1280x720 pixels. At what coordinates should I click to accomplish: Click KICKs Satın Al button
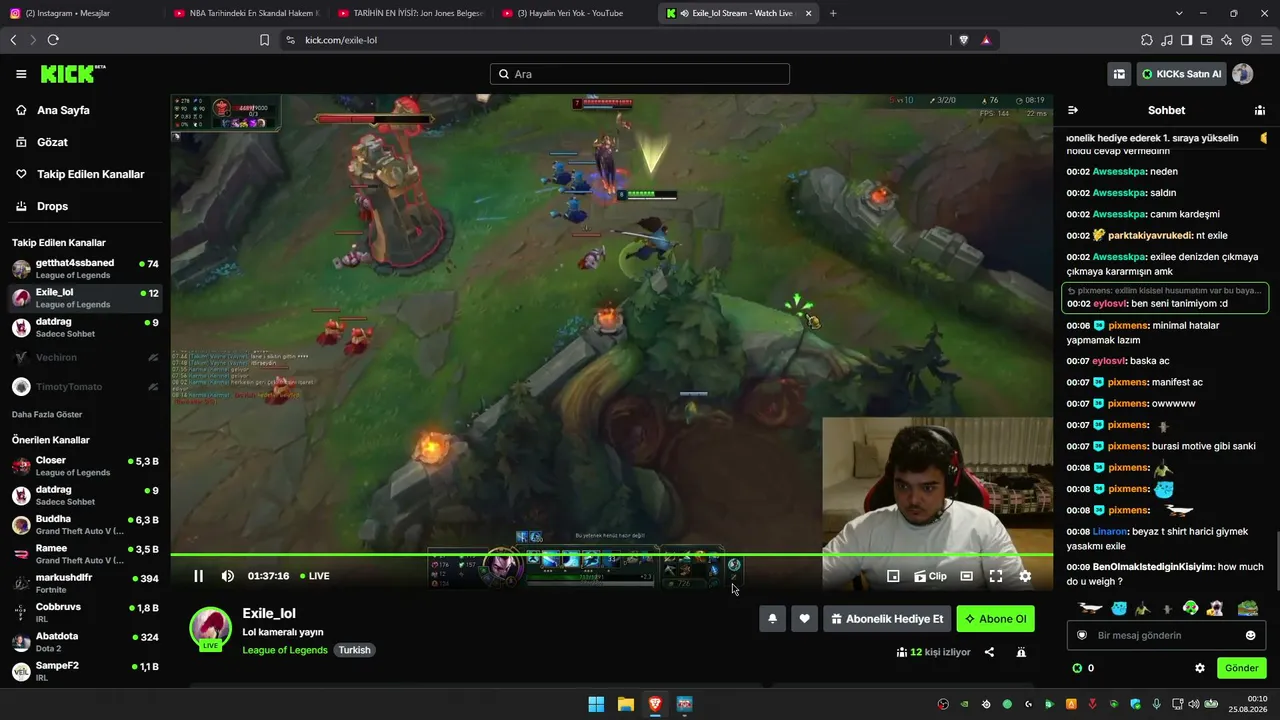click(x=1181, y=74)
